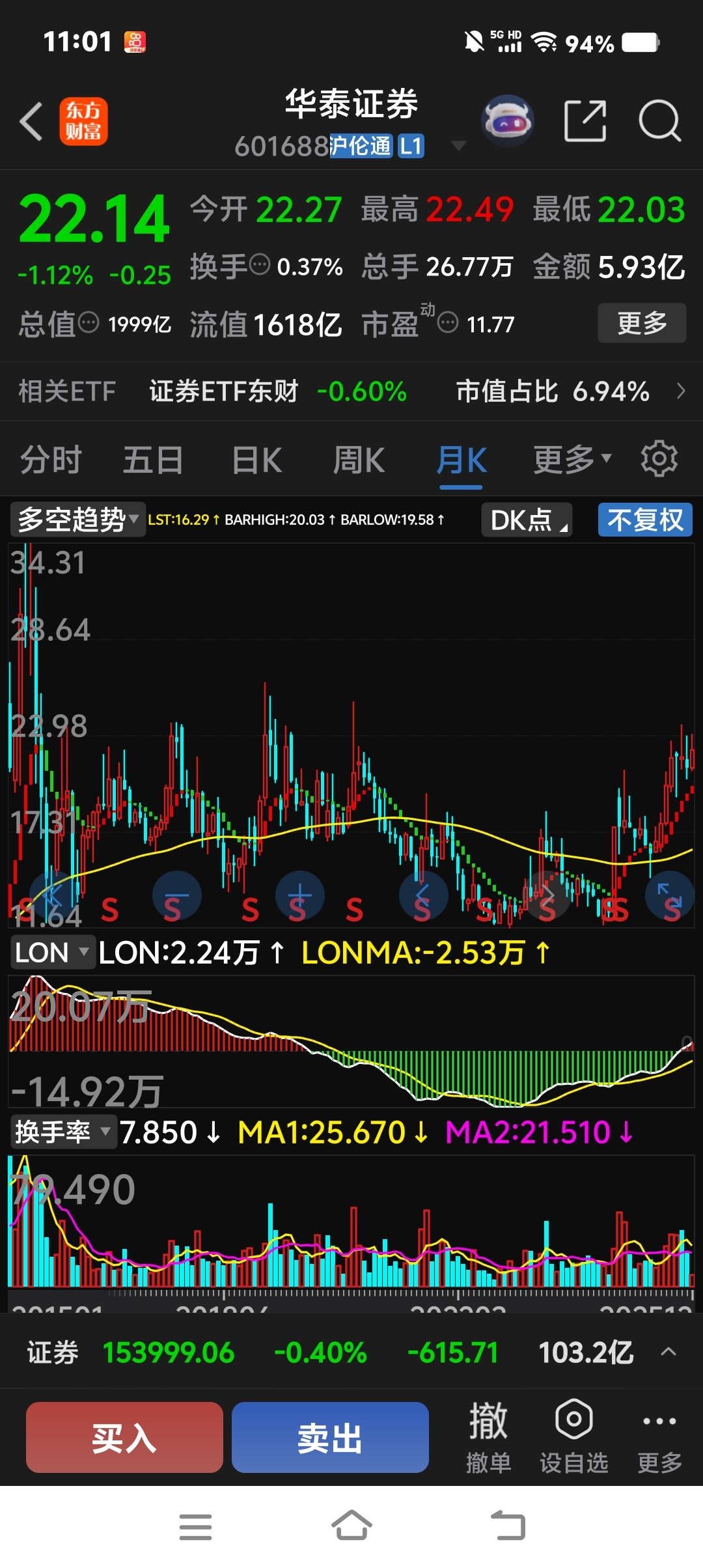Tap the 沪伦通 tag badge
This screenshot has width=703, height=1568.
(x=360, y=146)
